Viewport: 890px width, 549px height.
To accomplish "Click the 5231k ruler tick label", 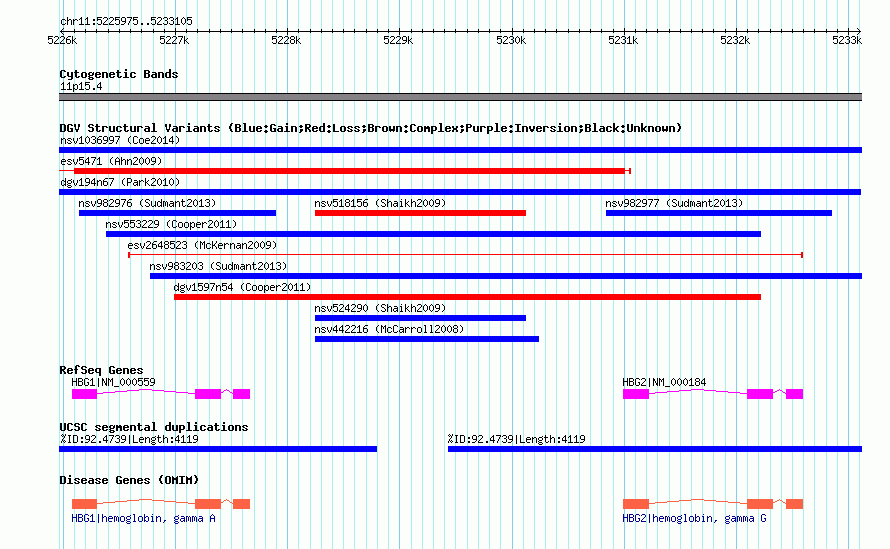I will coord(623,40).
